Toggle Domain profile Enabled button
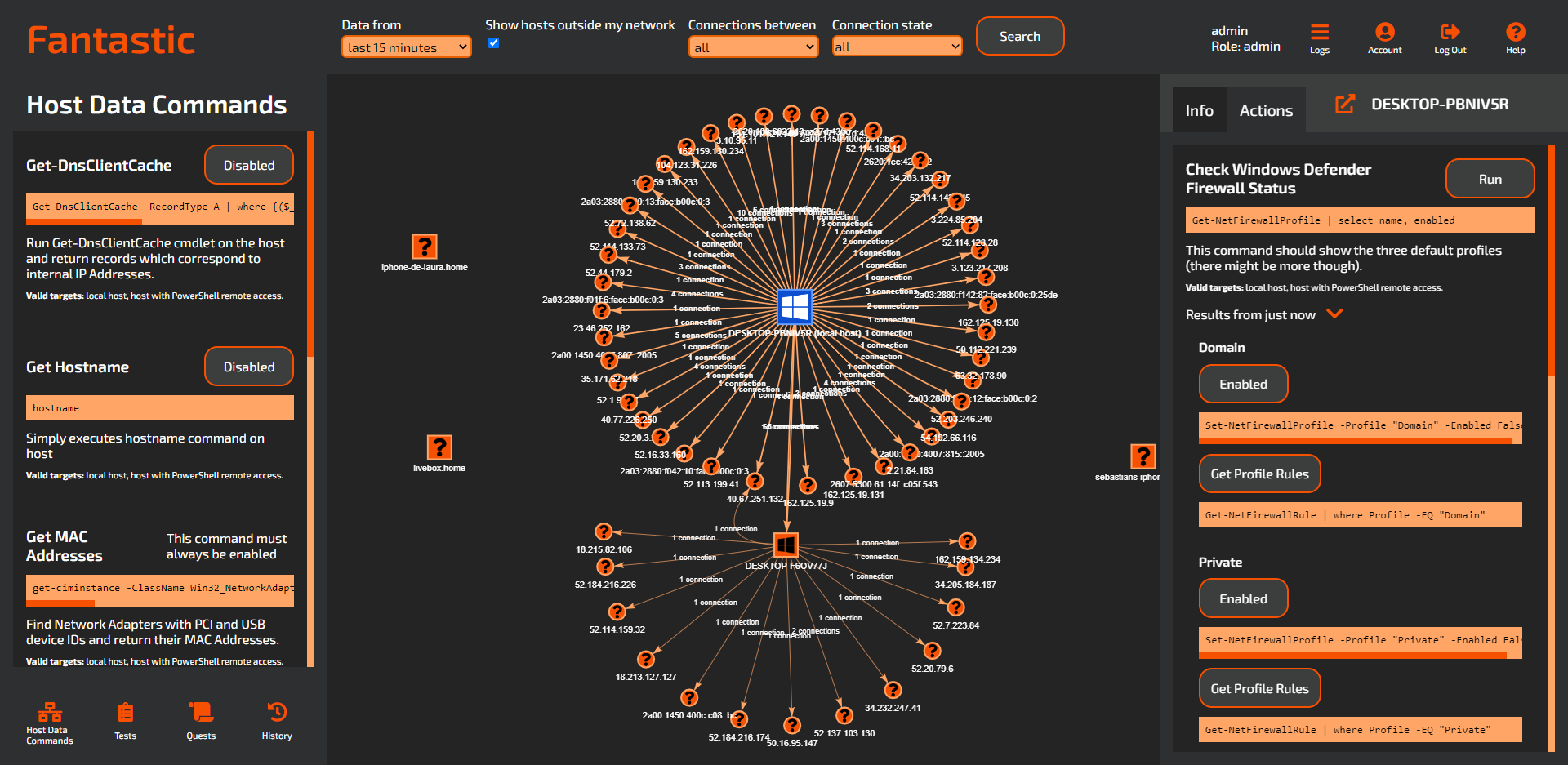The height and width of the screenshot is (765, 1568). (1243, 384)
